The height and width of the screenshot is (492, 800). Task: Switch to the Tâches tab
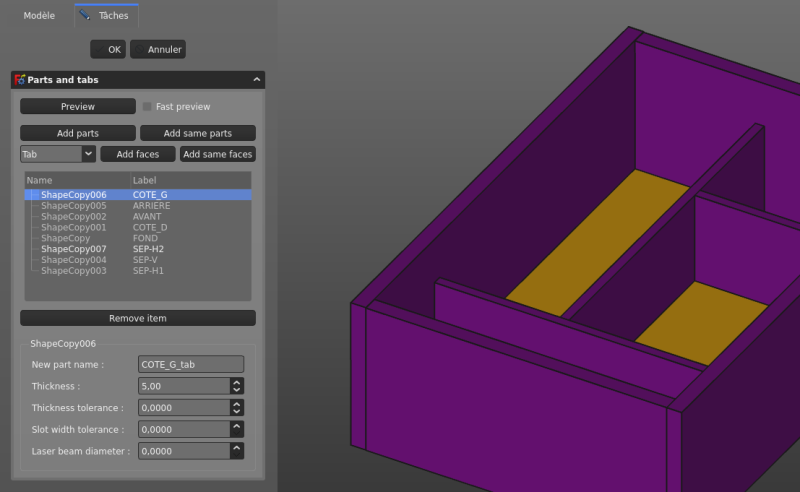(107, 15)
